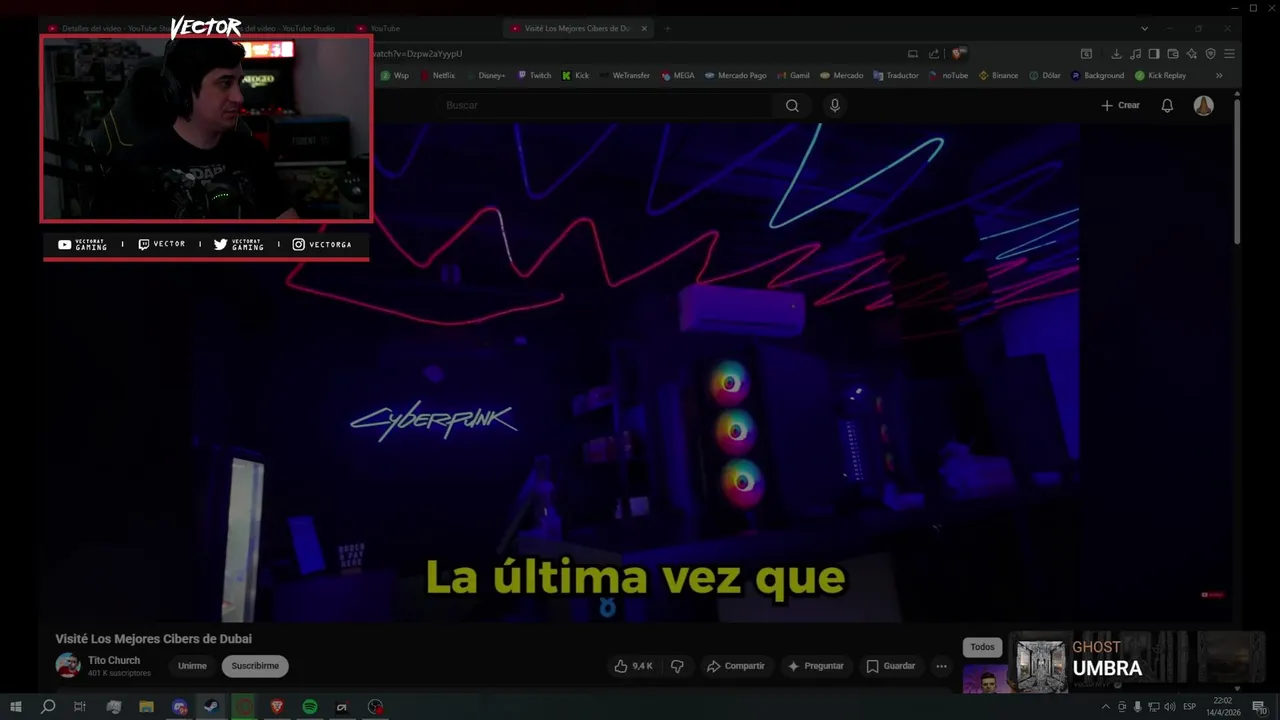Click the Preguntar button
Viewport: 1280px width, 720px height.
pos(815,666)
